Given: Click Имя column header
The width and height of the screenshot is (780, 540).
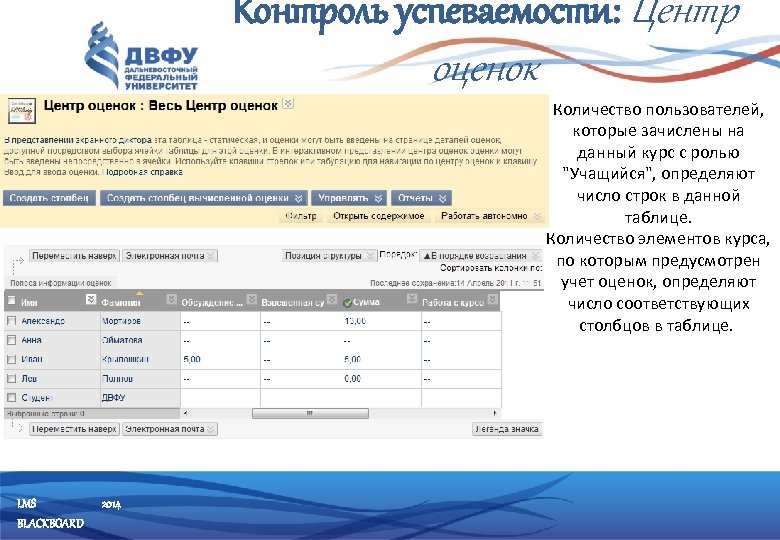Looking at the screenshot, I should (29, 302).
